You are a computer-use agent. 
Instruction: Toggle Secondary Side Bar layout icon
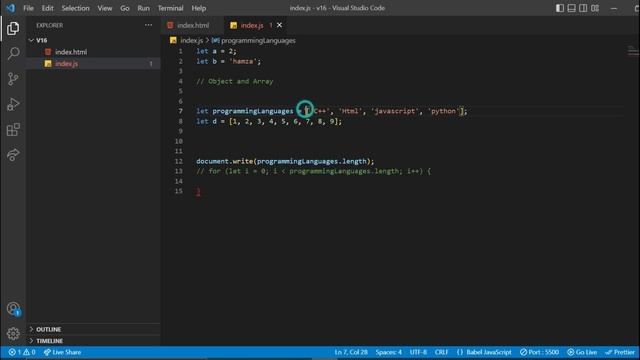point(583,8)
